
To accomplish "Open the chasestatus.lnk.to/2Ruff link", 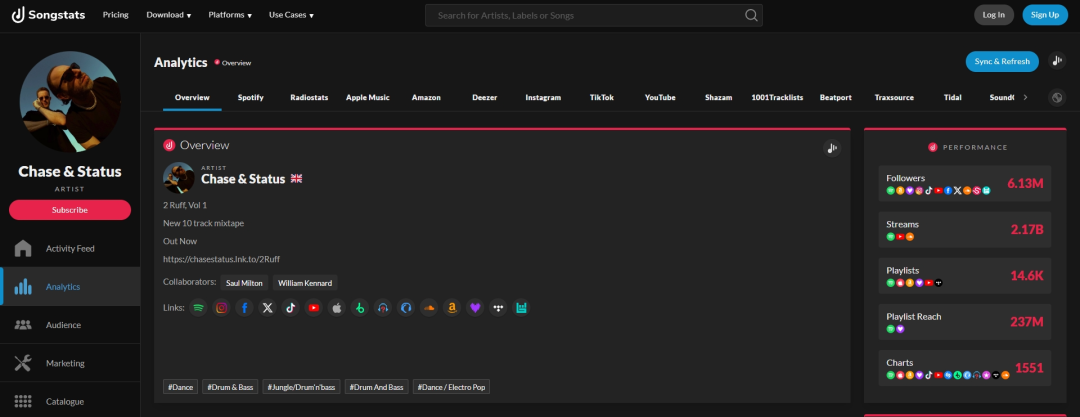I will tap(221, 259).
